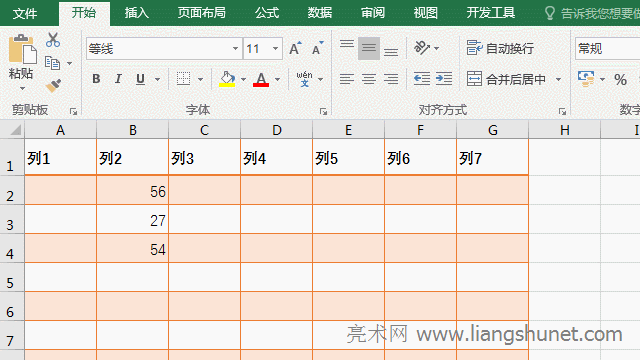Toggle Italic formatting
This screenshot has height=360, width=640.
pyautogui.click(x=118, y=79)
